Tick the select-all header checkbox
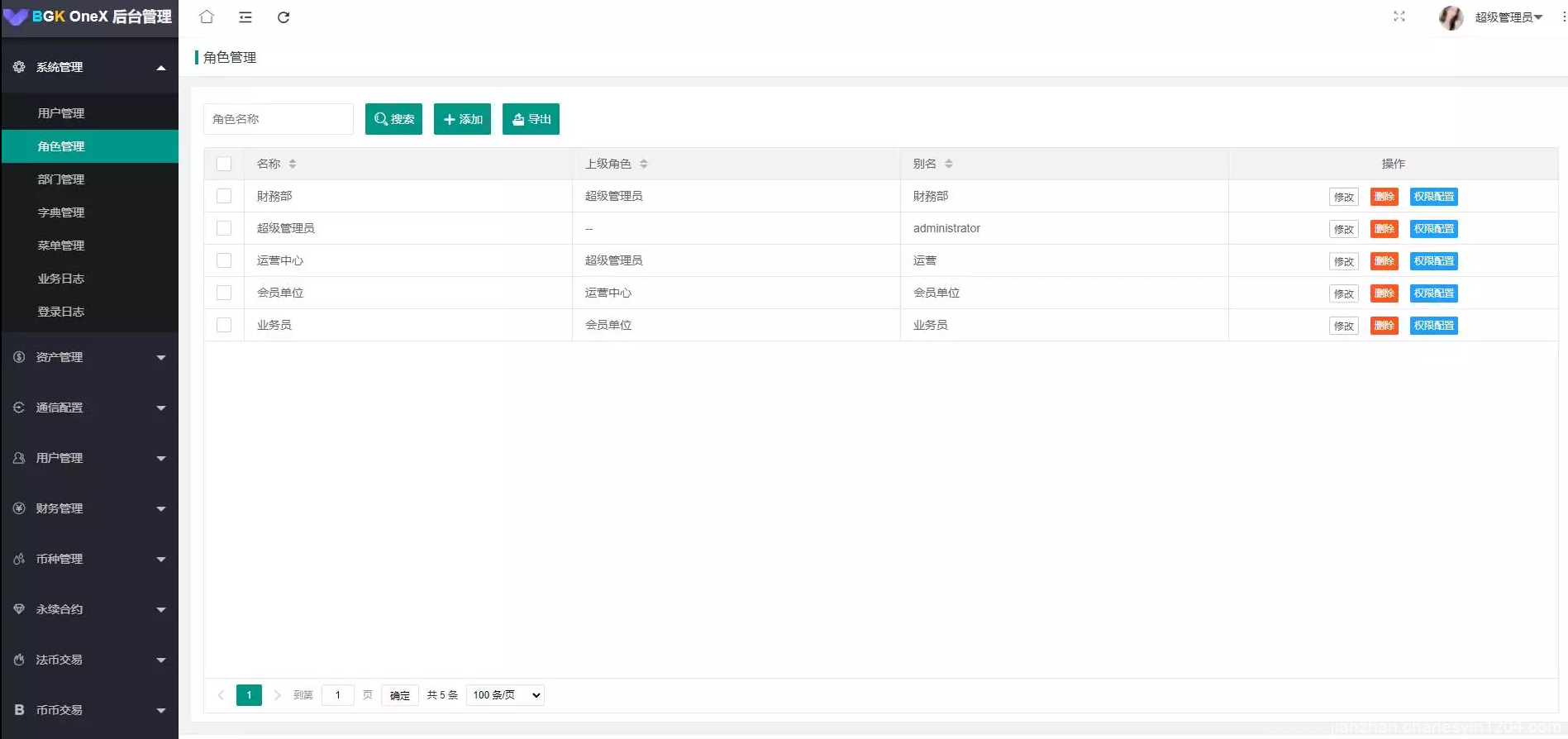This screenshot has width=1568, height=739. coord(224,164)
